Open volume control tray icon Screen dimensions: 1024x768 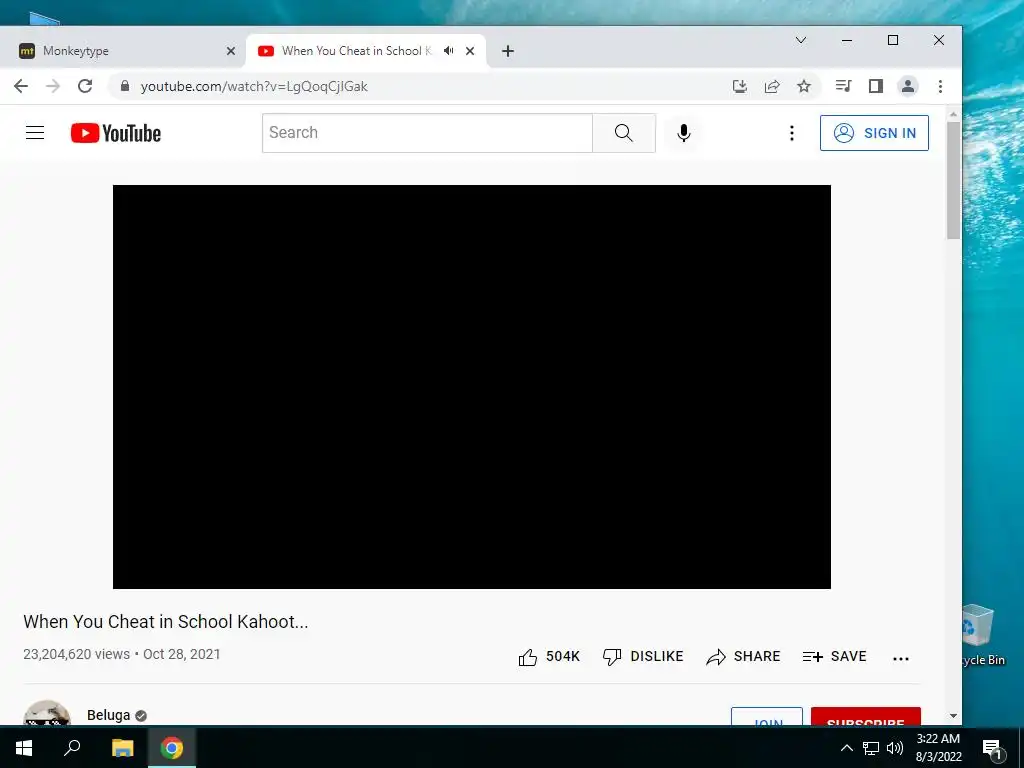coord(895,748)
